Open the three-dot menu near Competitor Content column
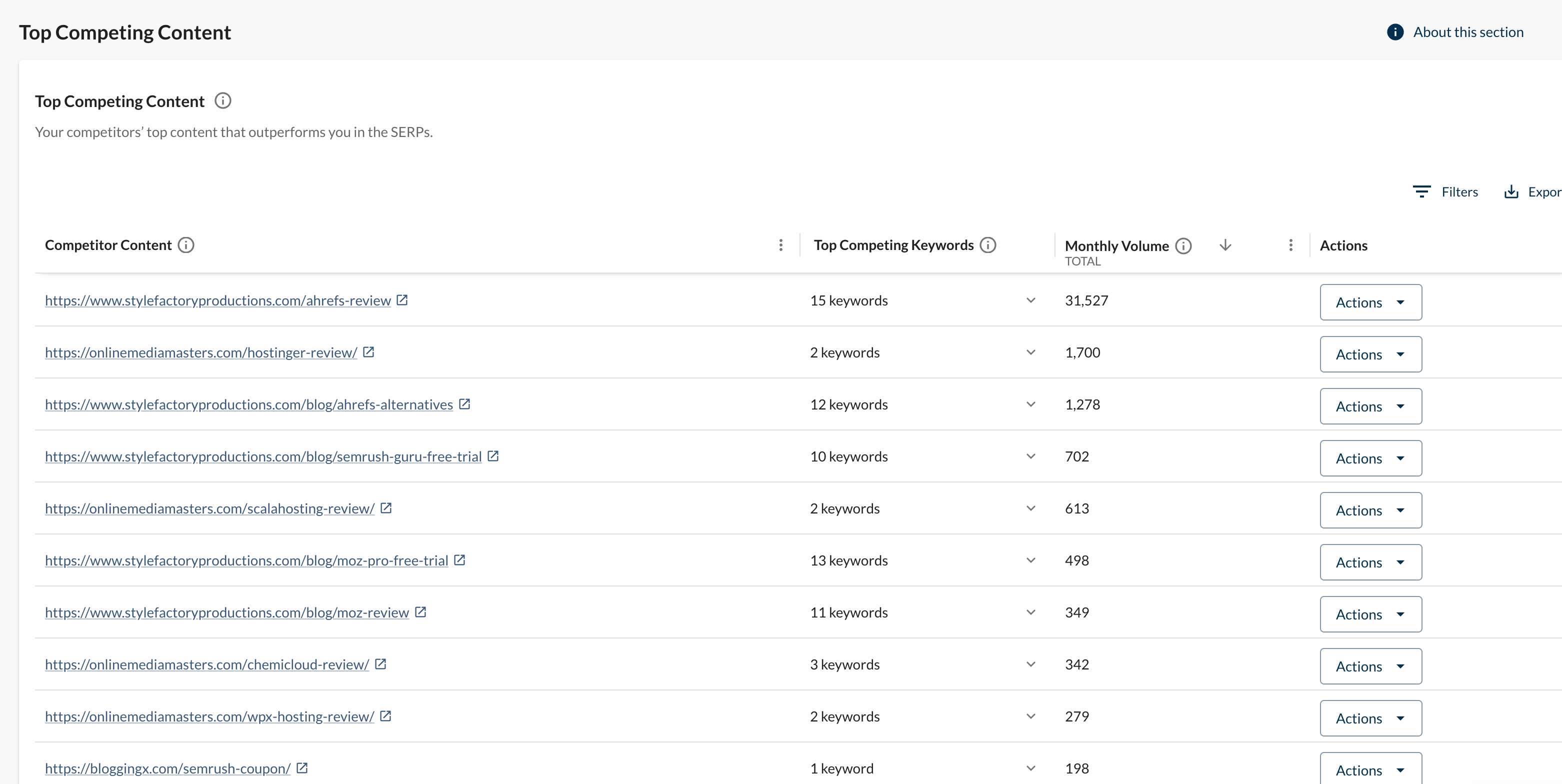The width and height of the screenshot is (1562, 784). click(781, 245)
